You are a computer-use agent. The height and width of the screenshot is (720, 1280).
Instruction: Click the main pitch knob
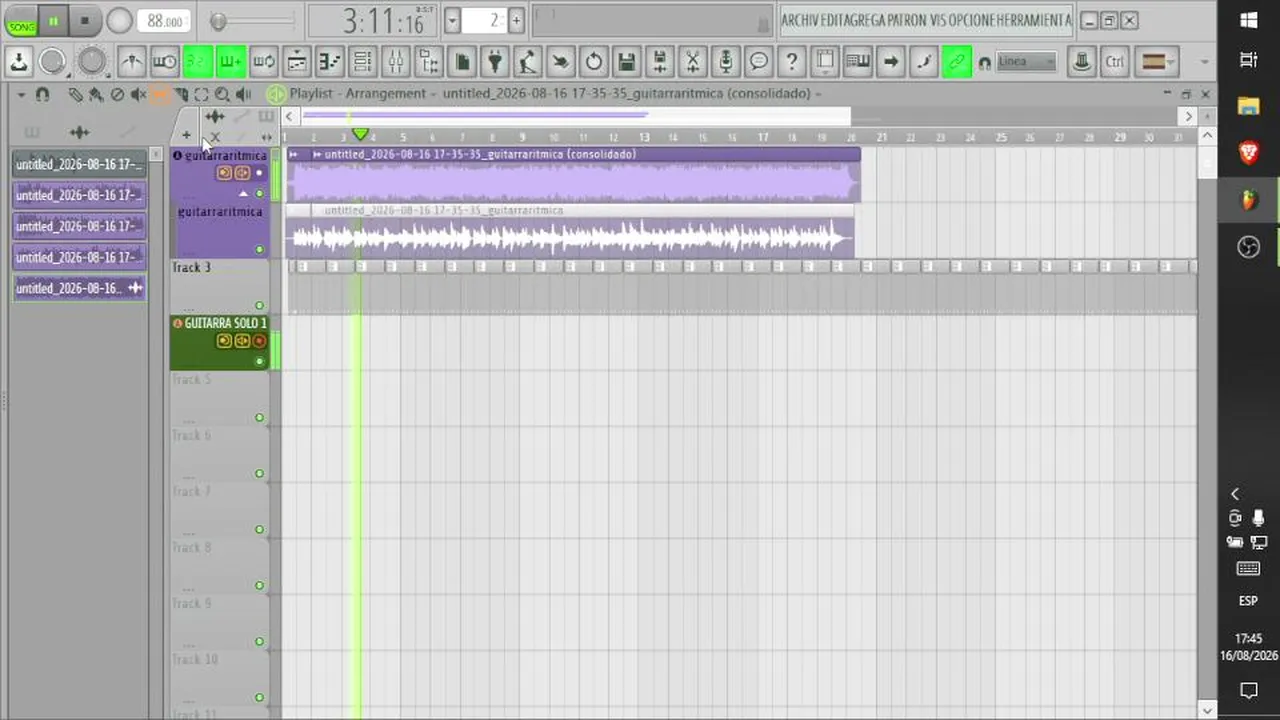[92, 62]
